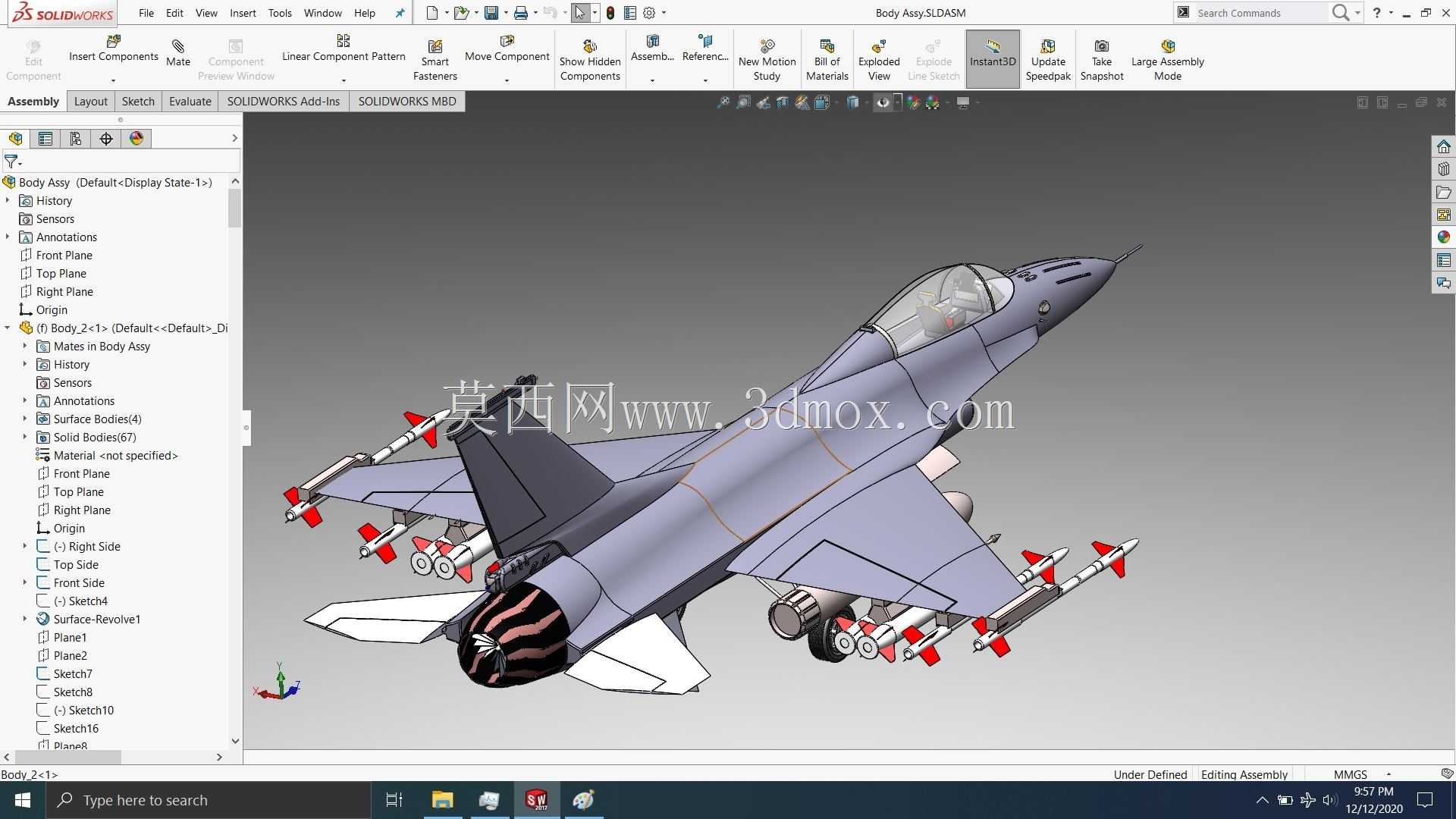
Task: Collapse Body_2<1> component node
Action: [8, 328]
